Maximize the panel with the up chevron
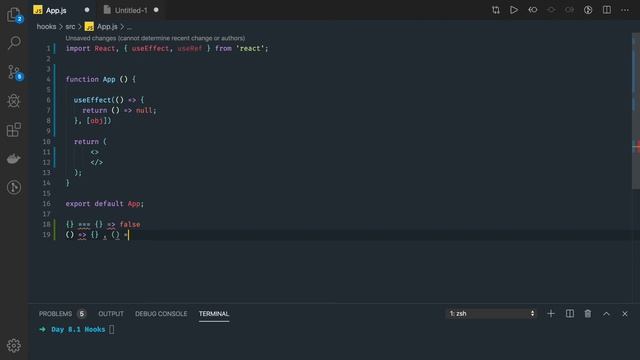The height and width of the screenshot is (360, 640). (x=606, y=313)
